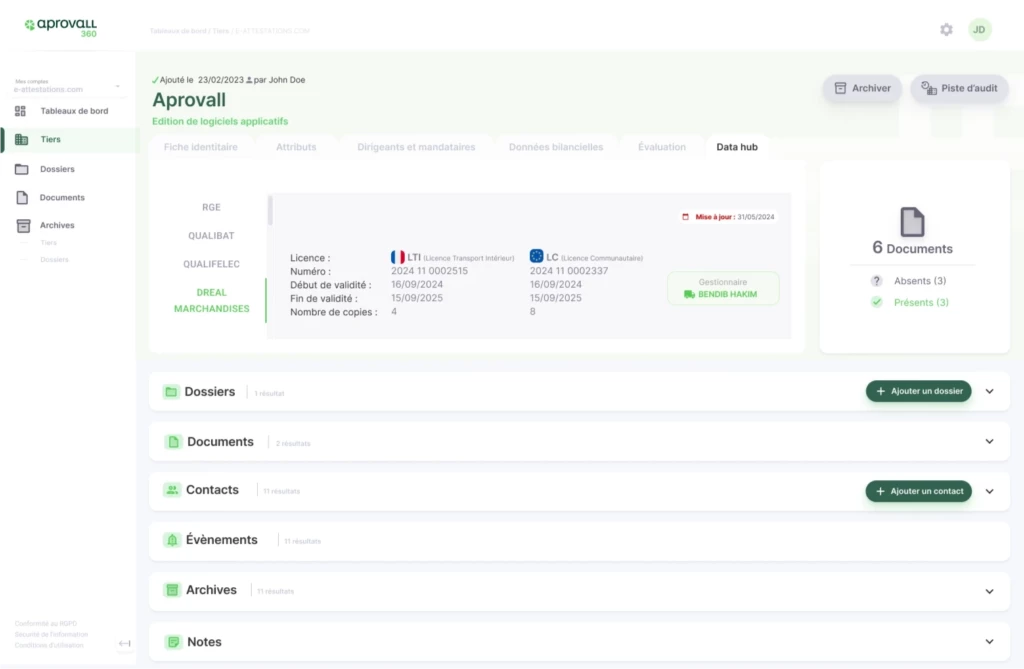Expand the Contacts section chevron
The image size is (1024, 669).
pos(989,491)
